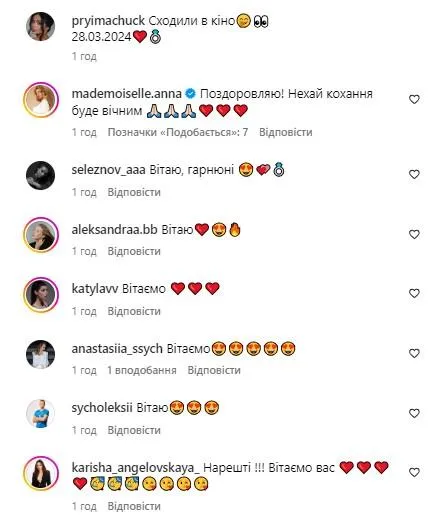Click «Відповісти» under sycholeksii's comment
This screenshot has width=444, height=515.
(134, 430)
